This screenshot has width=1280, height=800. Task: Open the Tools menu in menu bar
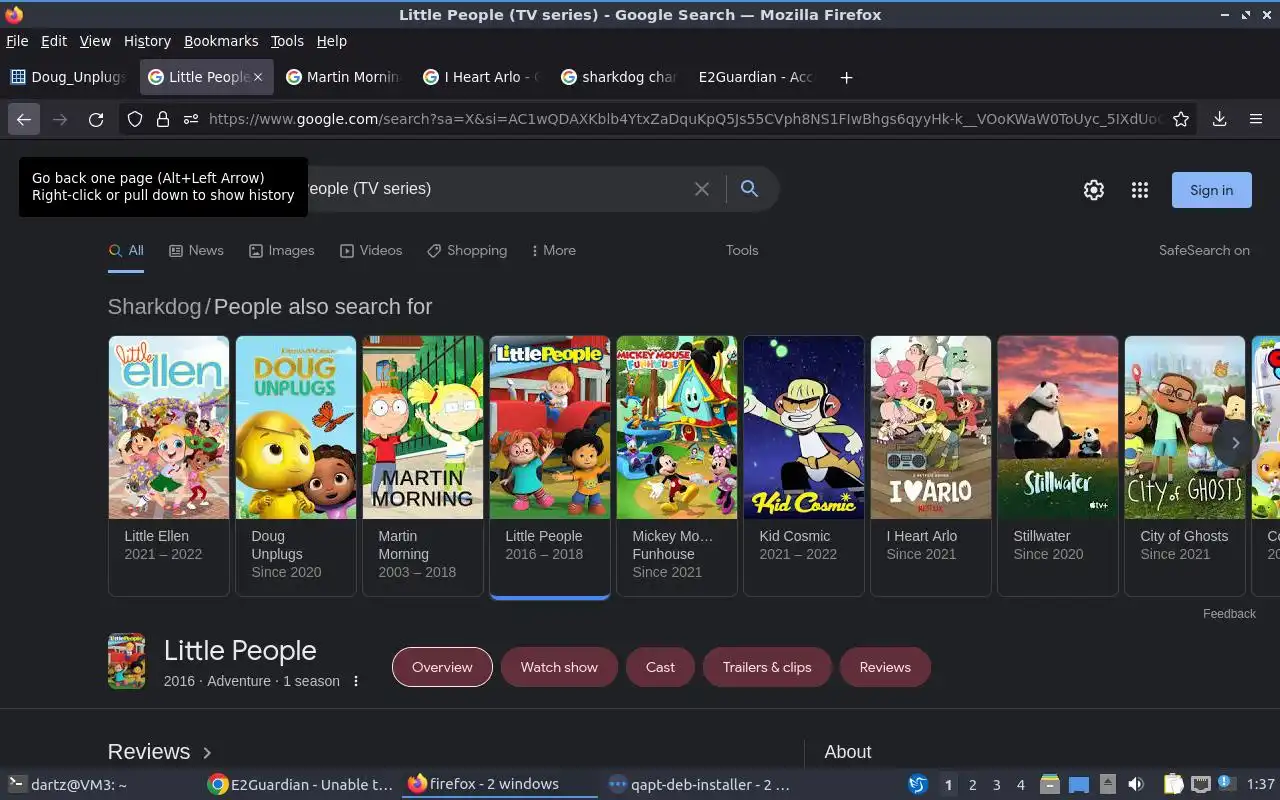pos(287,41)
